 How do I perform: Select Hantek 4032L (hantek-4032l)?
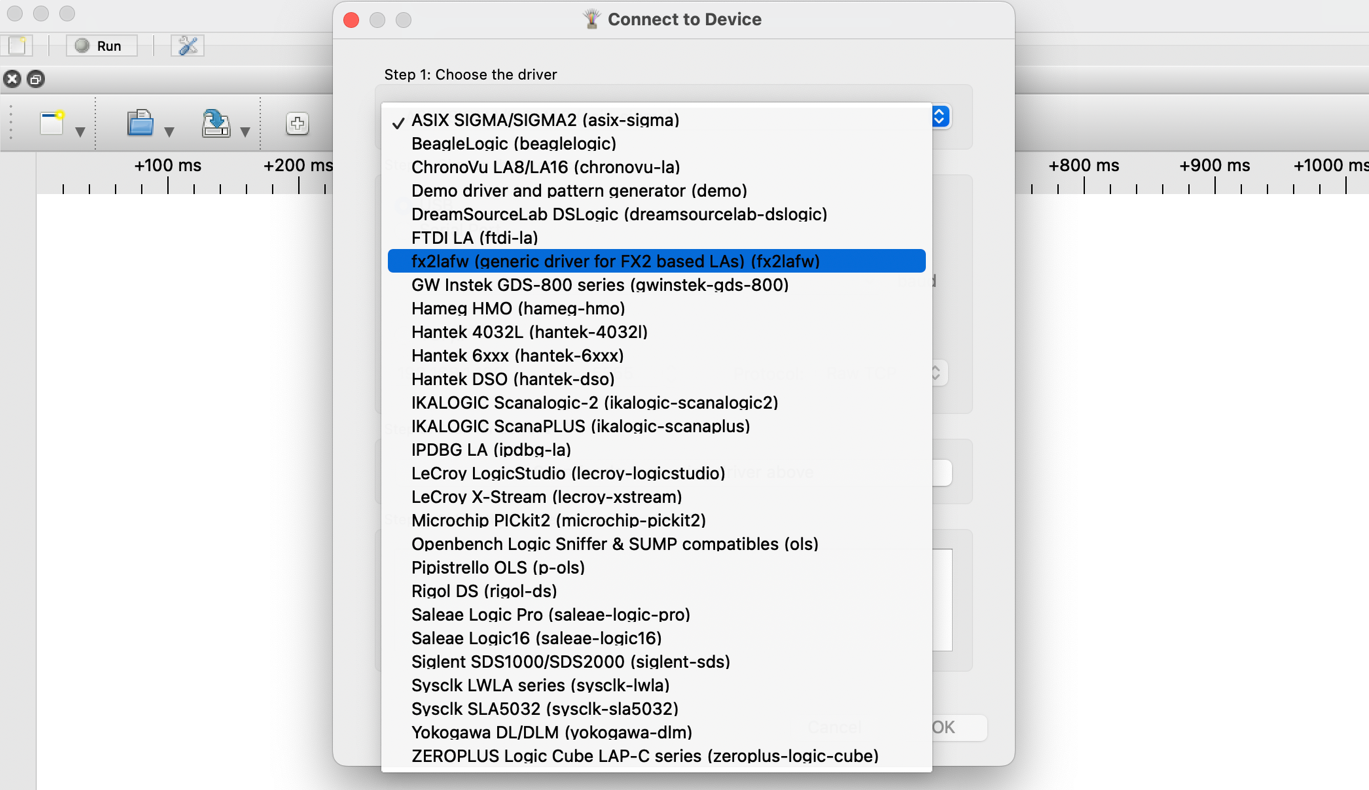pos(656,332)
